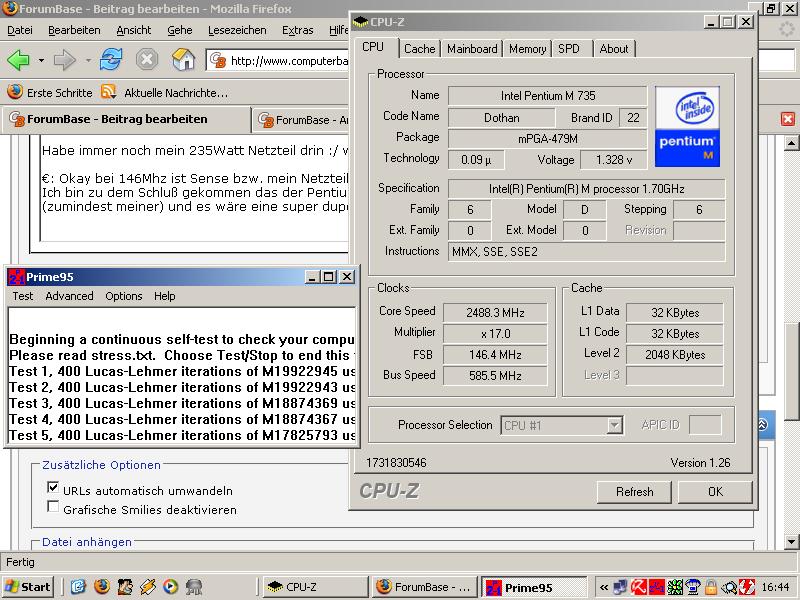Click the green grid tray icon
Image resolution: width=800 pixels, height=600 pixels.
(x=674, y=587)
